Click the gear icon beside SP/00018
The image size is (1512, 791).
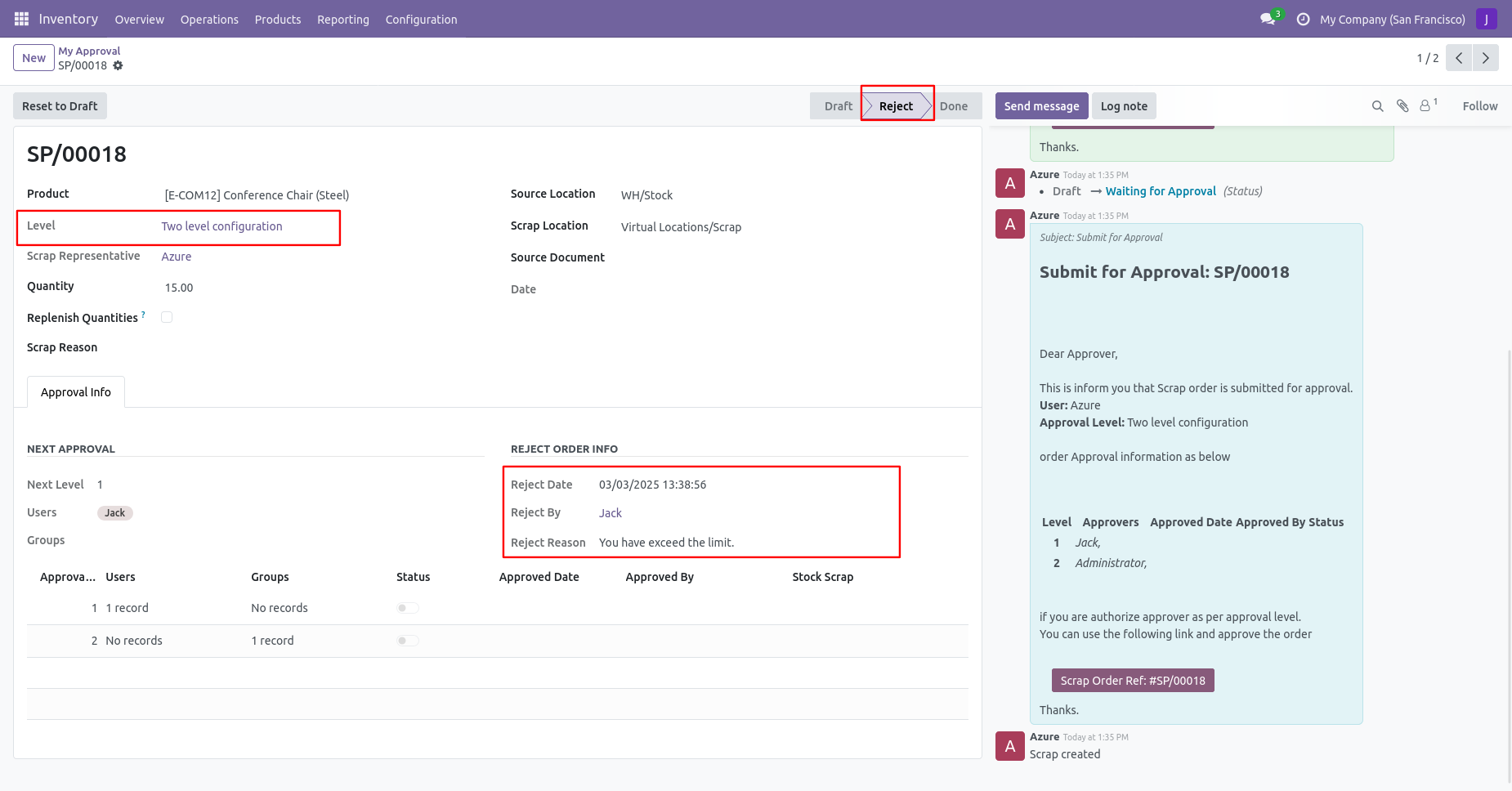coord(119,65)
